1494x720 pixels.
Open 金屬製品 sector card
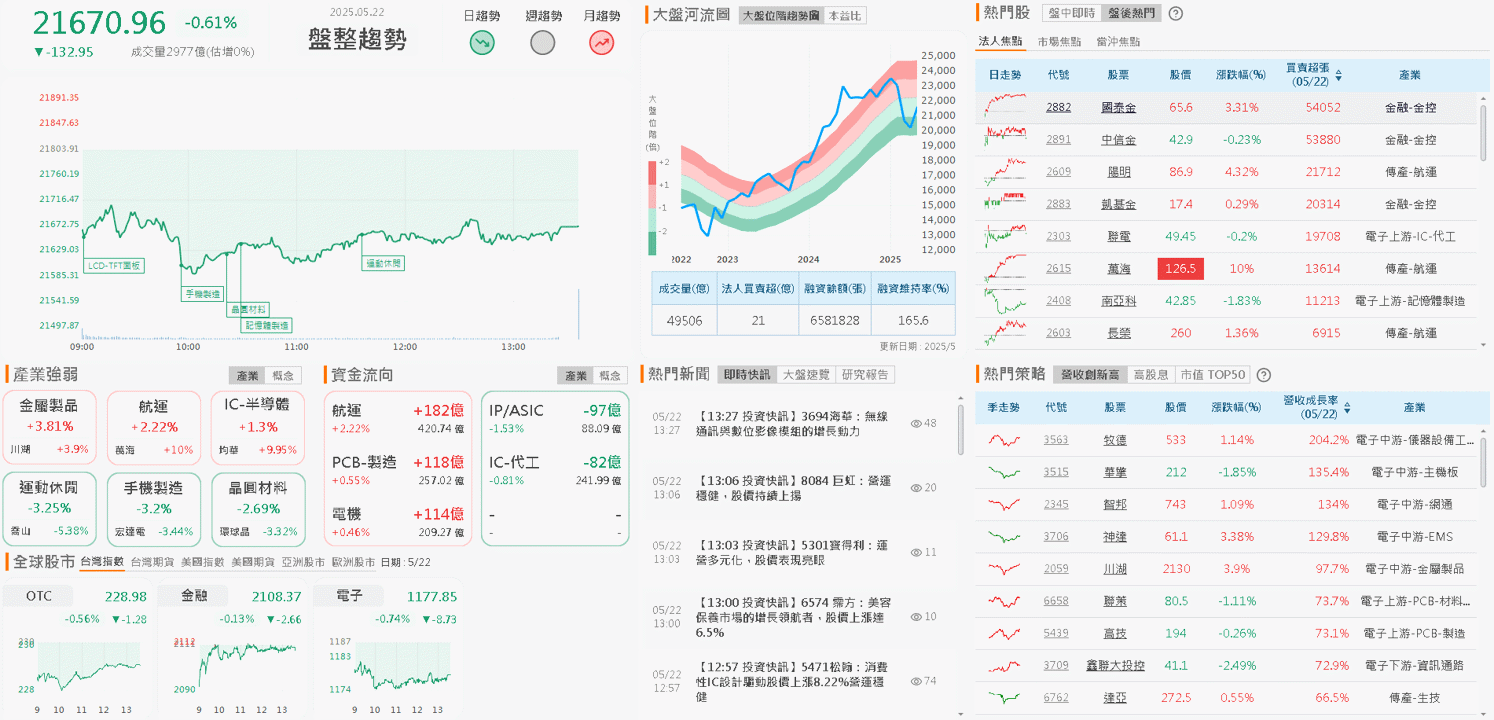pyautogui.click(x=50, y=428)
